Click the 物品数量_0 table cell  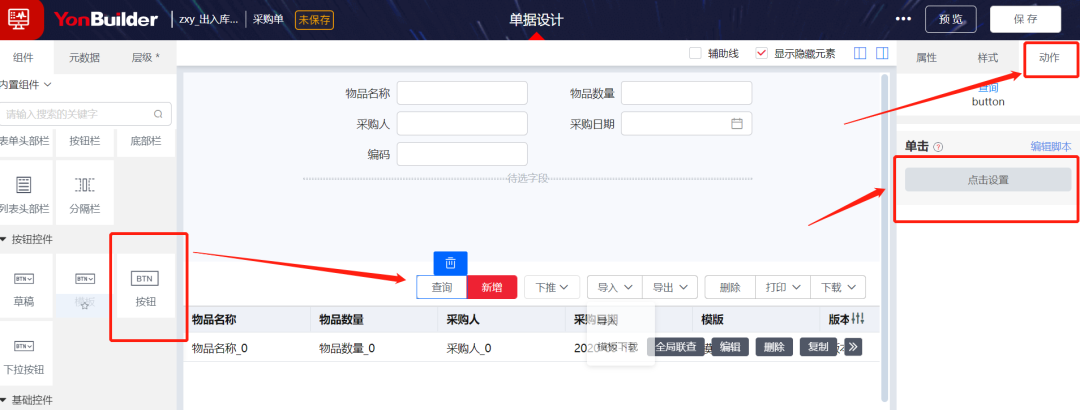pos(346,348)
